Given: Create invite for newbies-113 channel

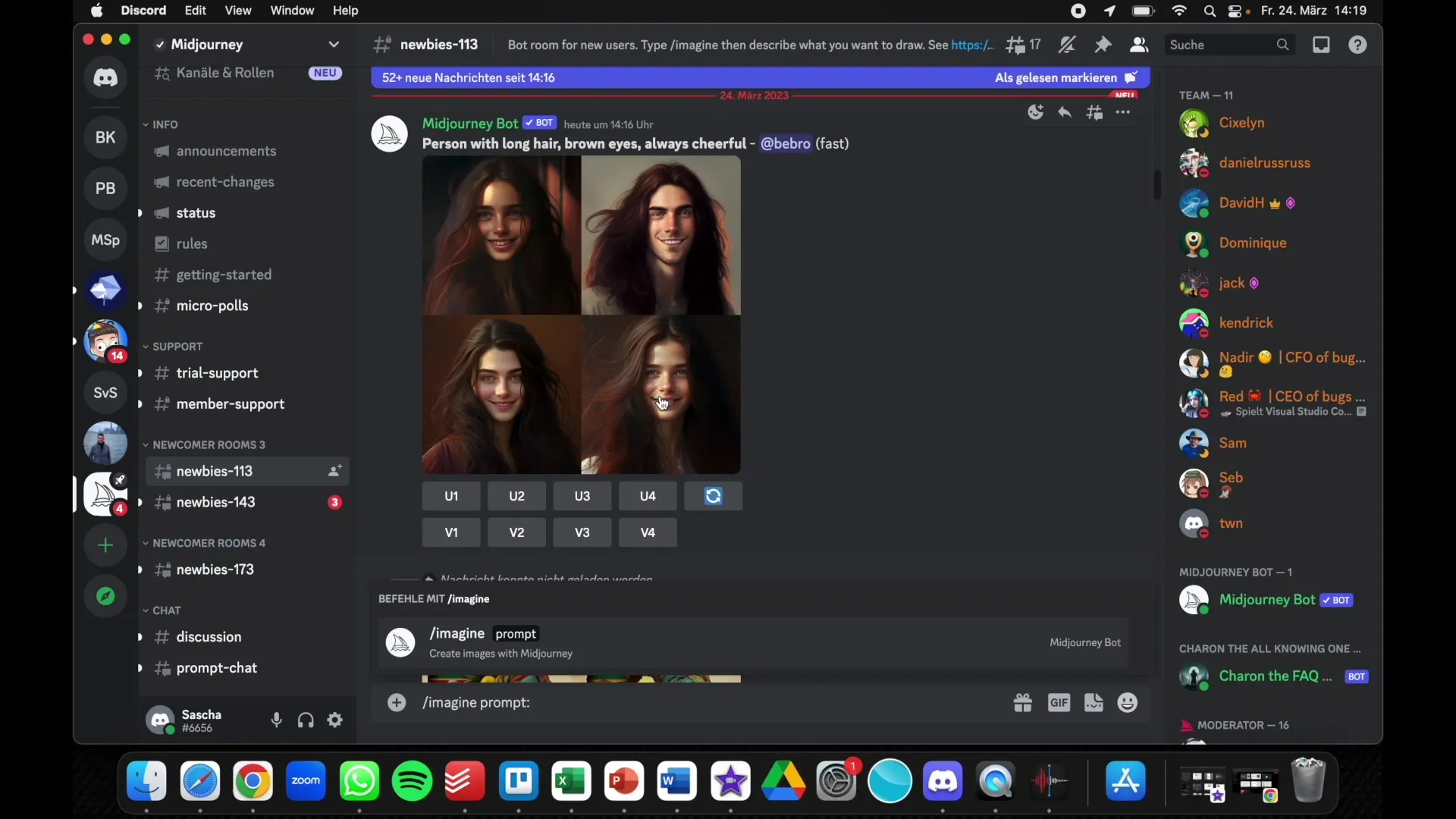Looking at the screenshot, I should [x=334, y=472].
